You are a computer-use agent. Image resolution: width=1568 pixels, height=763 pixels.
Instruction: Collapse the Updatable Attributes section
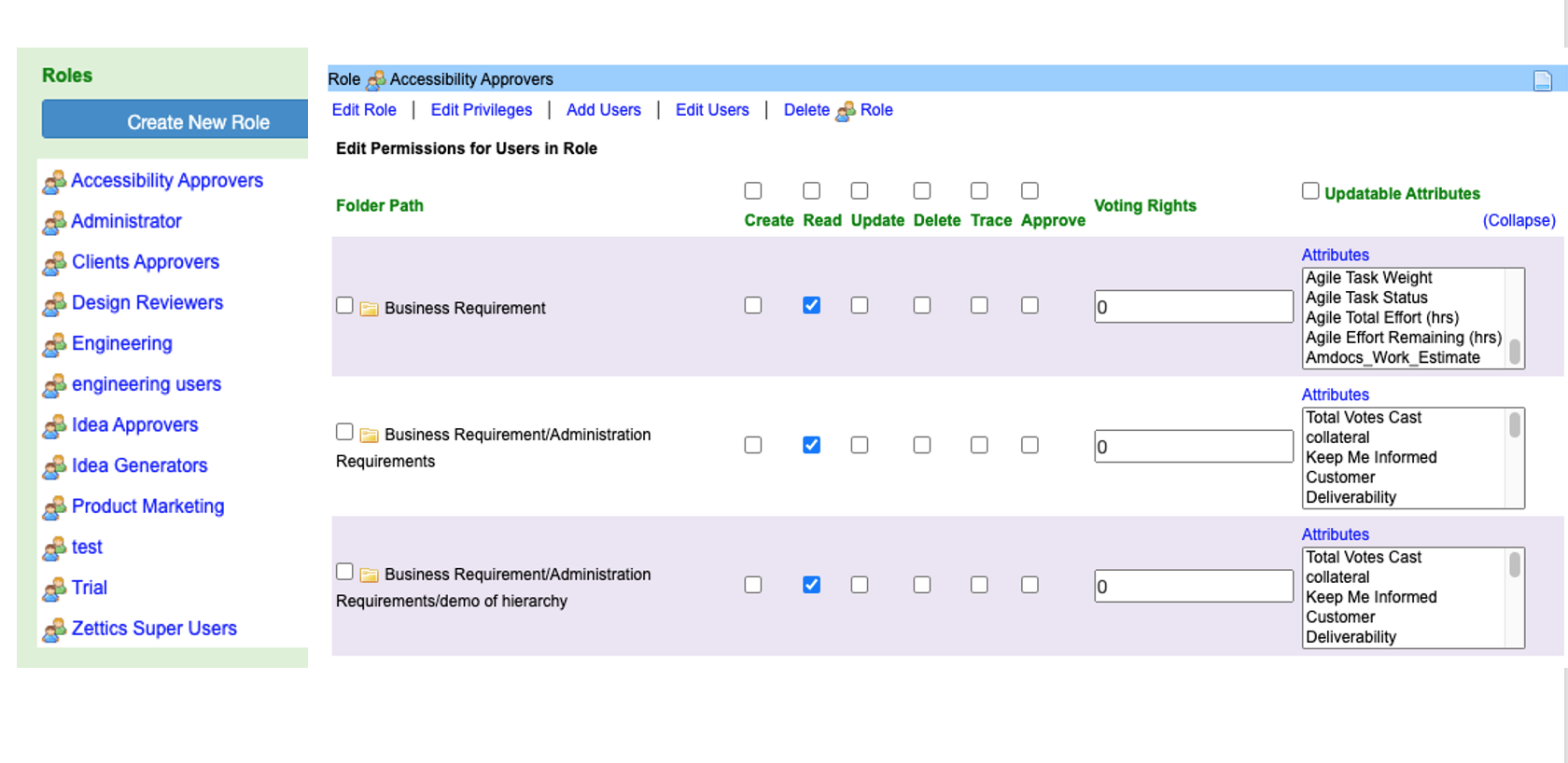point(1519,220)
